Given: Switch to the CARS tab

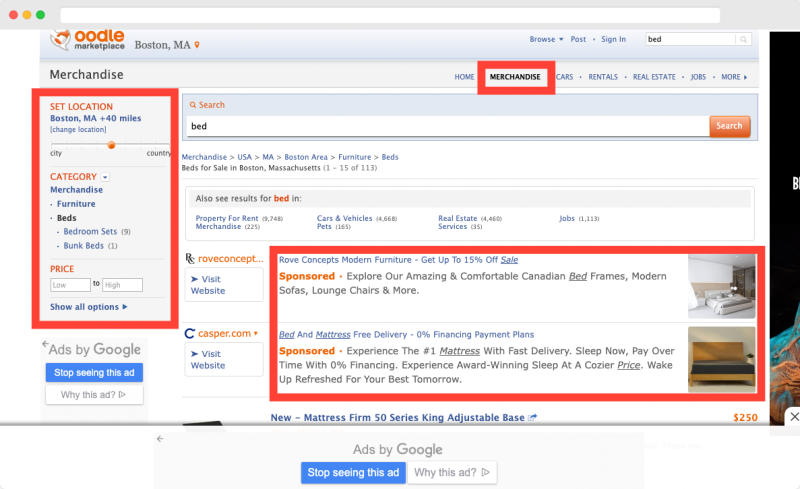Looking at the screenshot, I should (564, 77).
